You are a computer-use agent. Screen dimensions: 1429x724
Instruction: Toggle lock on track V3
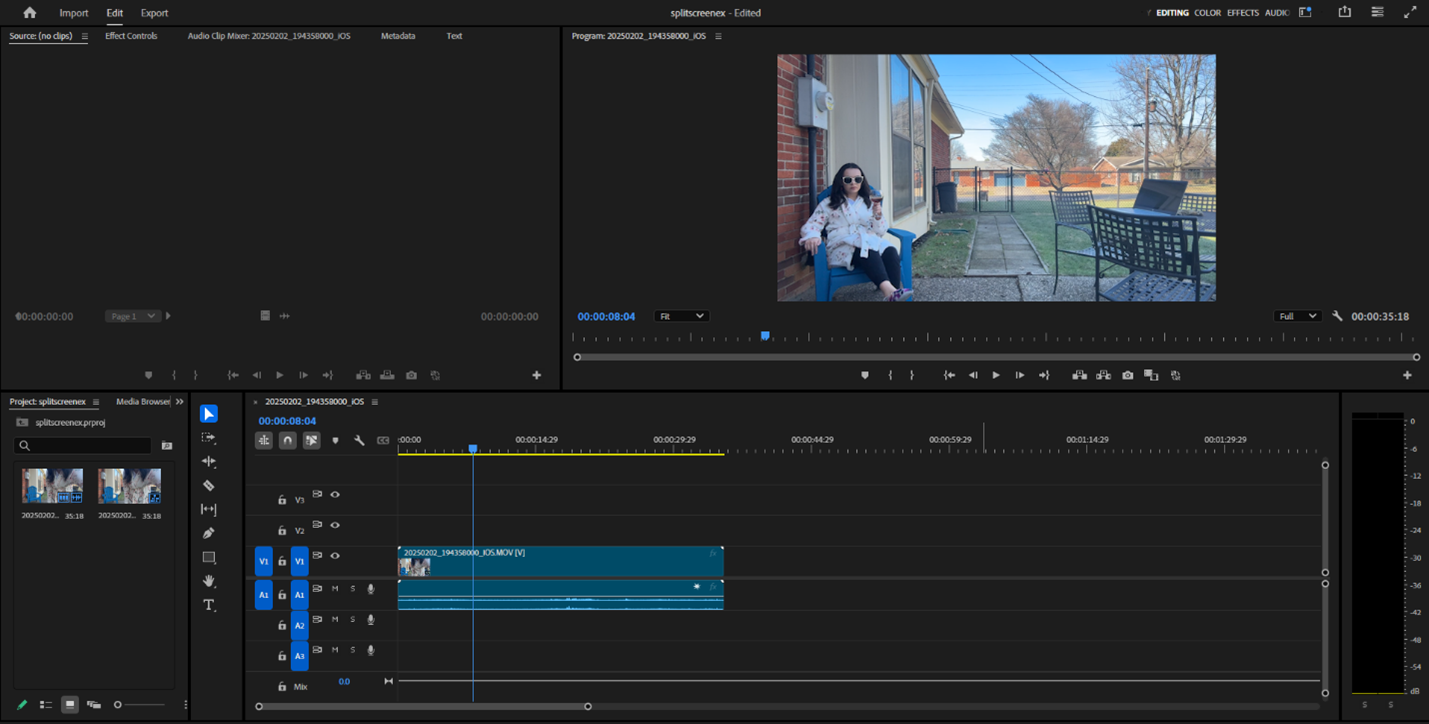pos(282,500)
